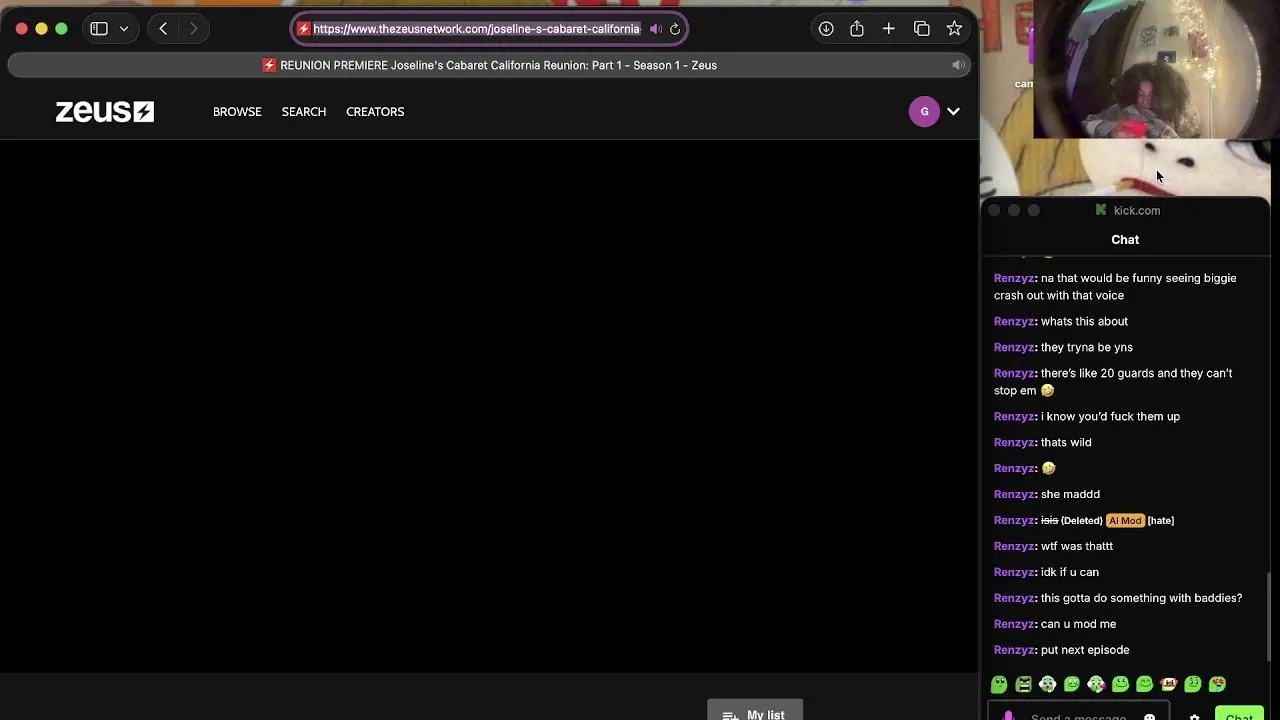This screenshot has width=1280, height=720.
Task: Insert the first plain green blob emote
Action: [x=999, y=684]
